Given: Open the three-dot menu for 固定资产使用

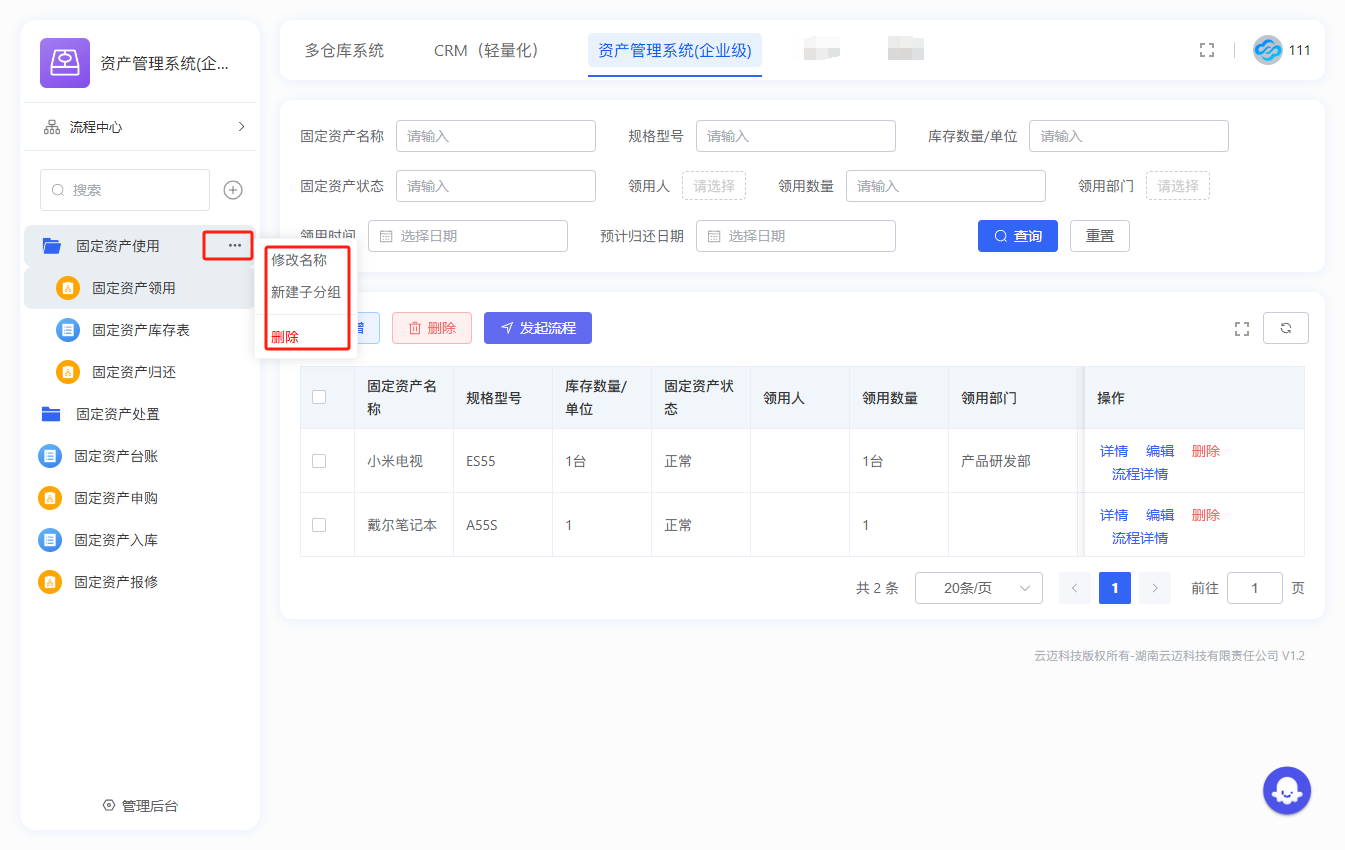Looking at the screenshot, I should (234, 245).
